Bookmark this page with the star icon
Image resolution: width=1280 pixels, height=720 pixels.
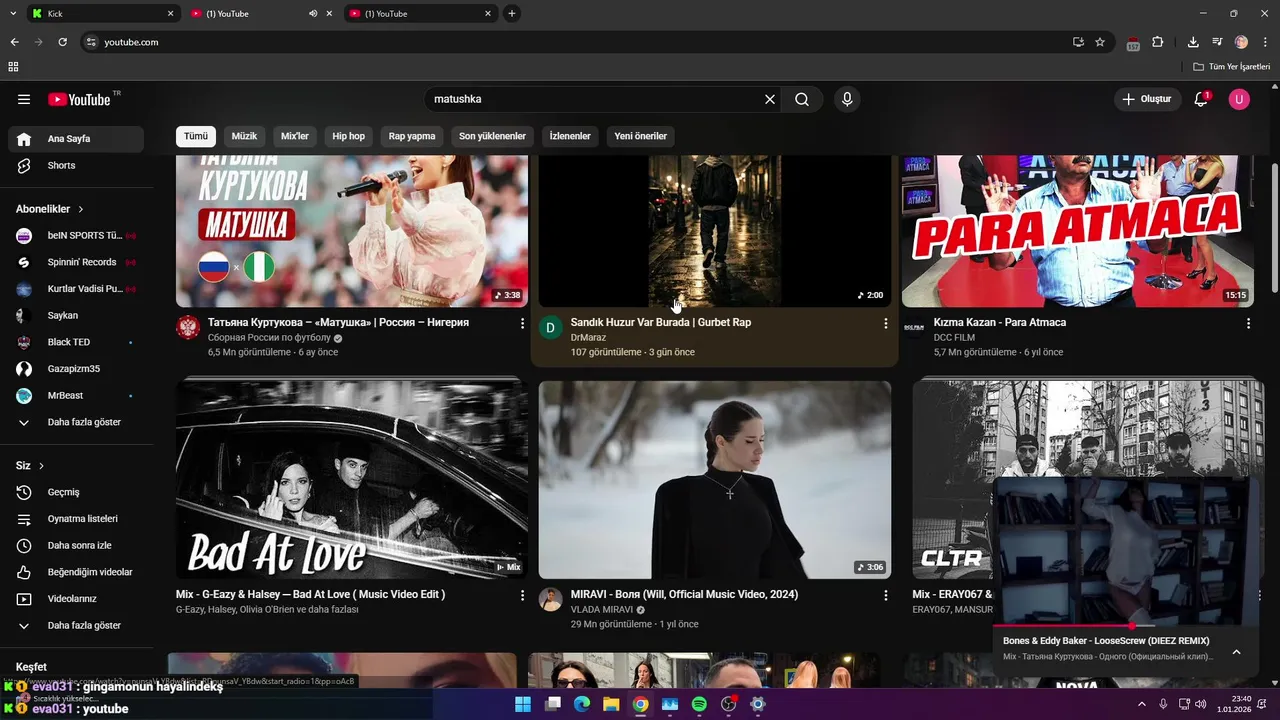(x=1100, y=42)
